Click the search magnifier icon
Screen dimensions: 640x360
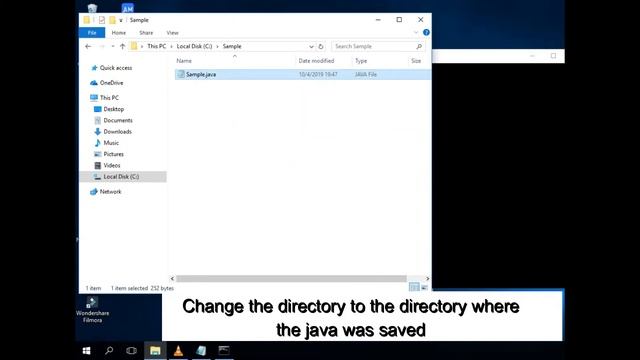point(419,47)
